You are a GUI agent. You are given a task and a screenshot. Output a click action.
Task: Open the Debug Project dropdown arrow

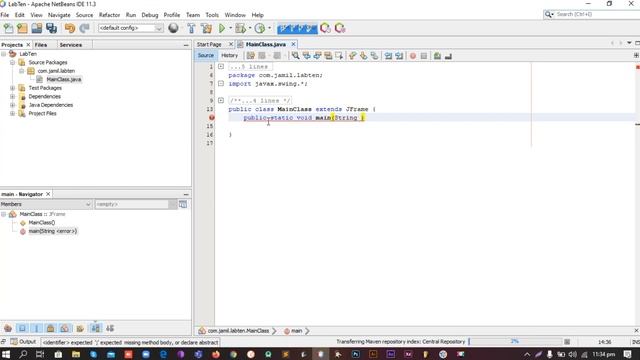(250, 28)
